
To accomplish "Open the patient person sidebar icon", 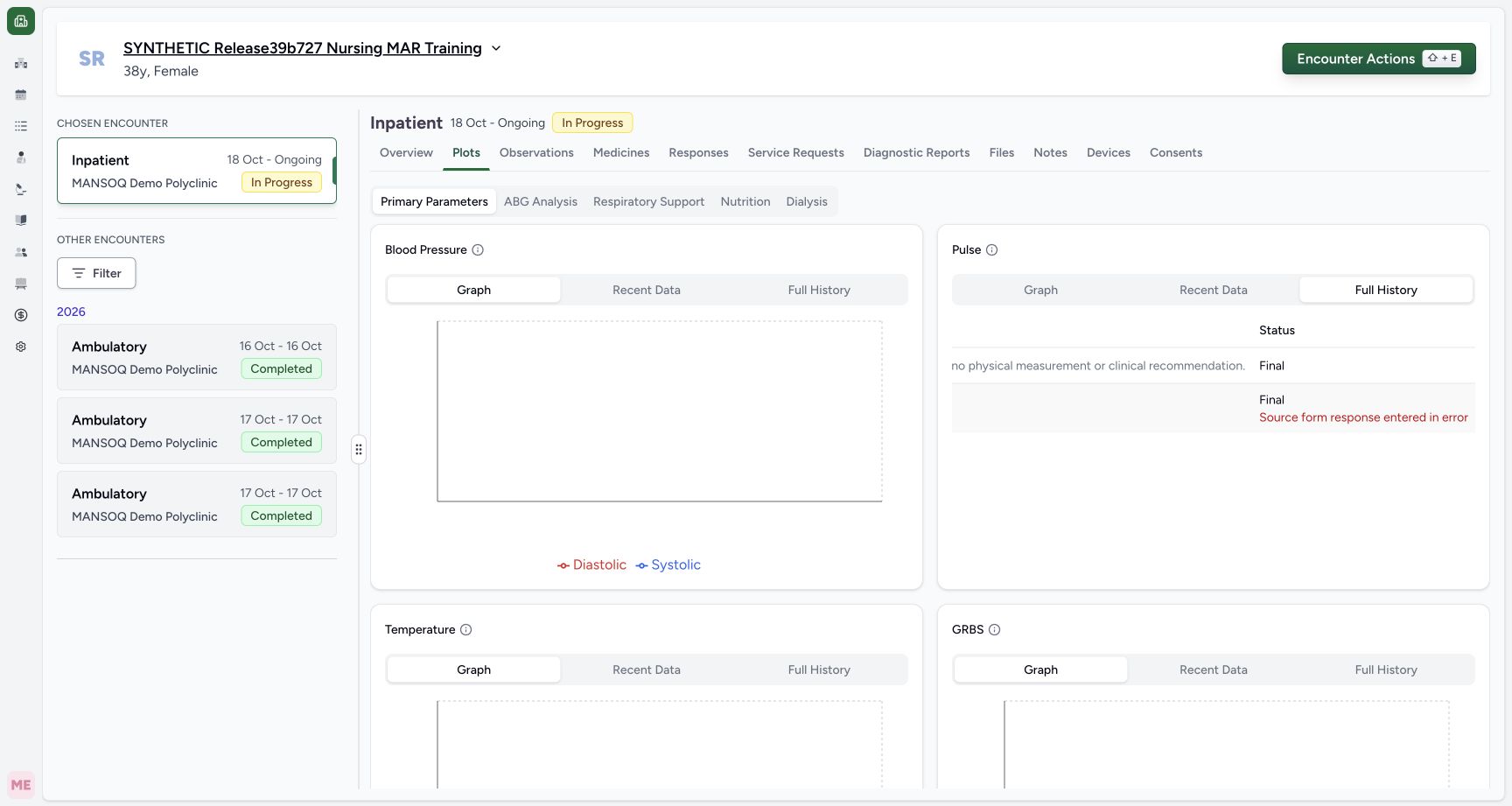I will (x=21, y=158).
